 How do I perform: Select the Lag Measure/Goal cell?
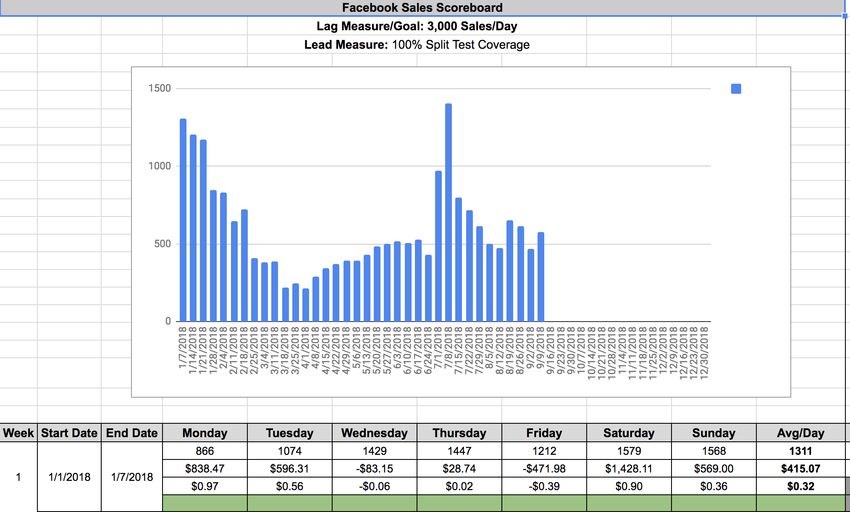pyautogui.click(x=417, y=26)
